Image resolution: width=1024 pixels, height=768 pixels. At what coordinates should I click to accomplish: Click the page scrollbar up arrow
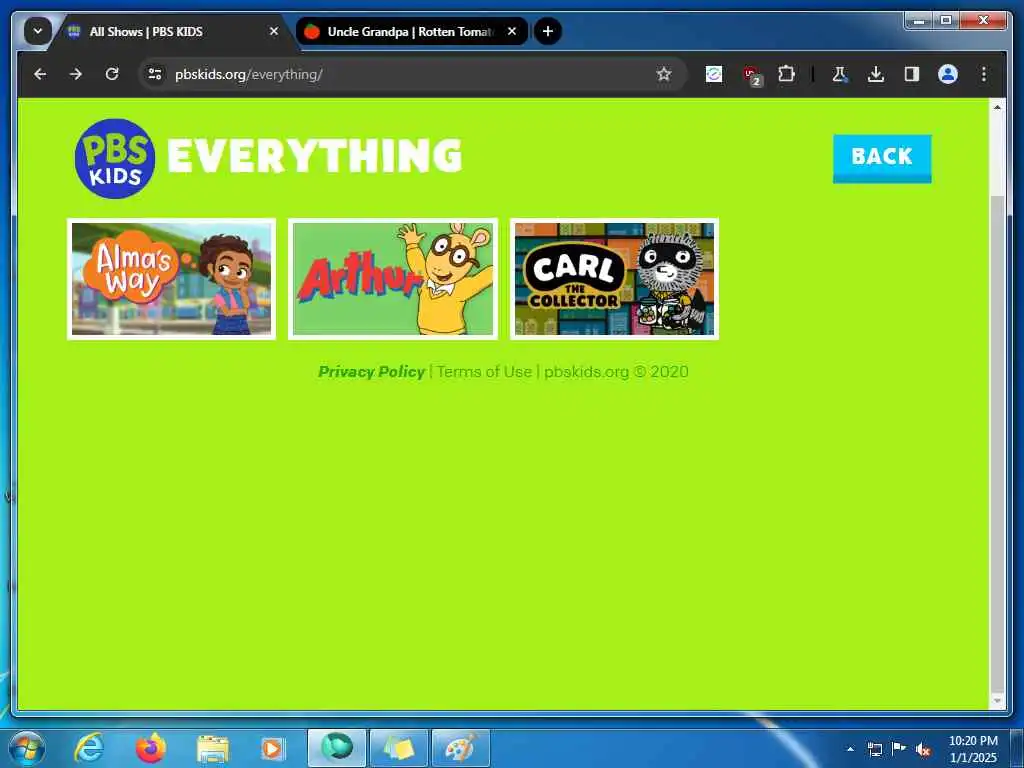997,106
